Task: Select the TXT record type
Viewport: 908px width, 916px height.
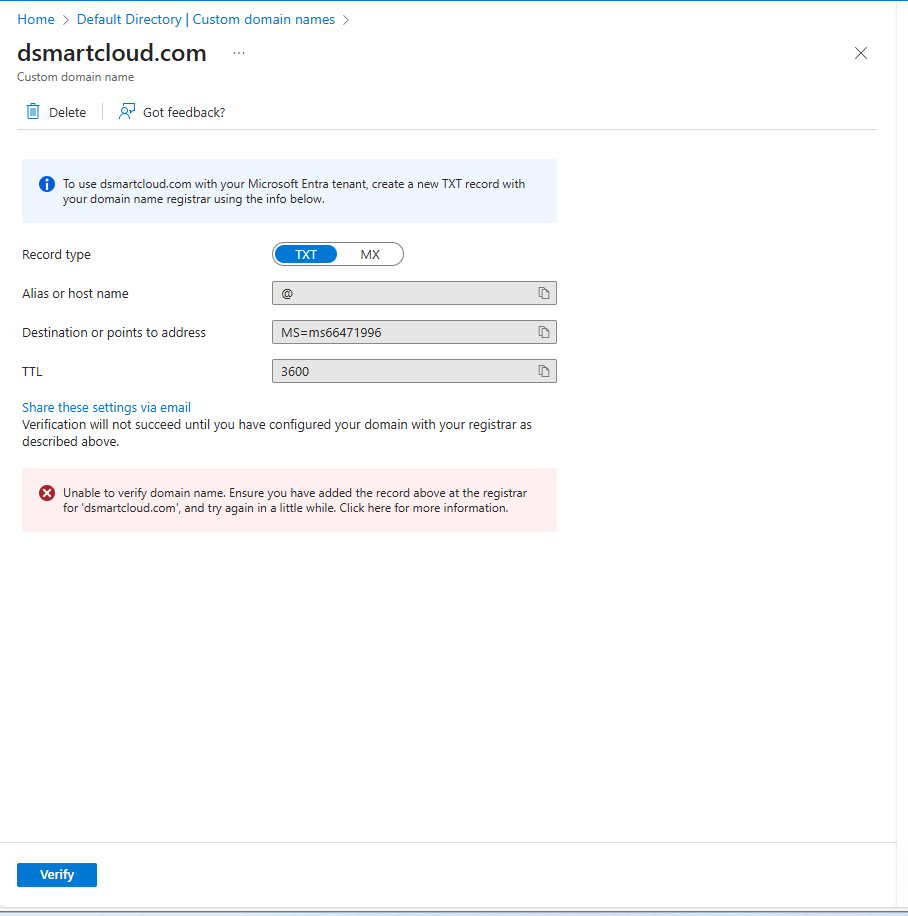Action: 306,254
